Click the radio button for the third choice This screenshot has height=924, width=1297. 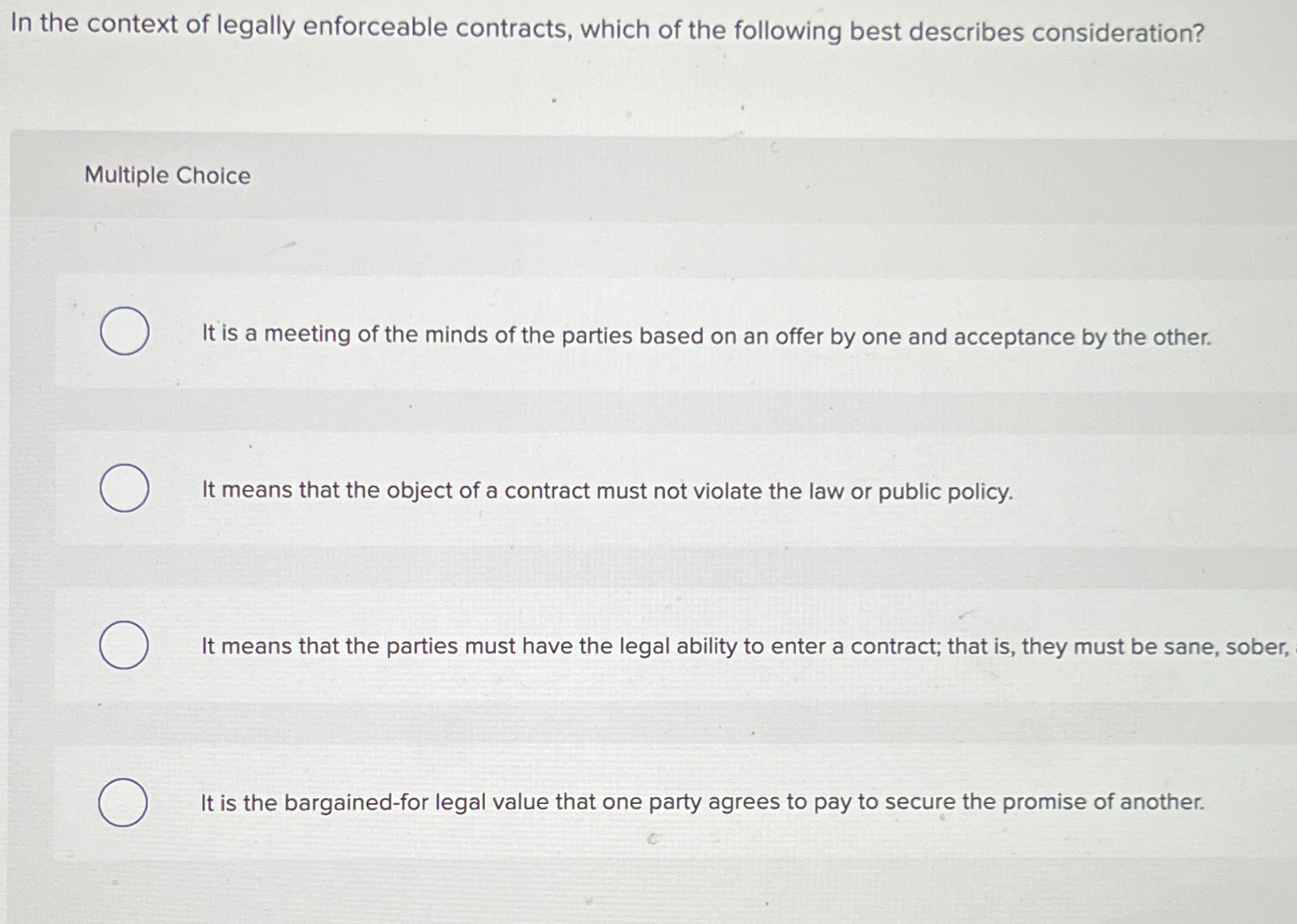click(x=125, y=644)
